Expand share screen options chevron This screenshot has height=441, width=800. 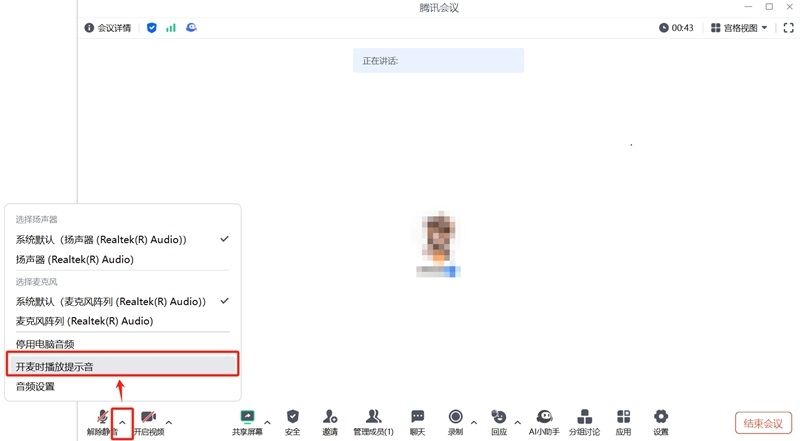point(267,423)
